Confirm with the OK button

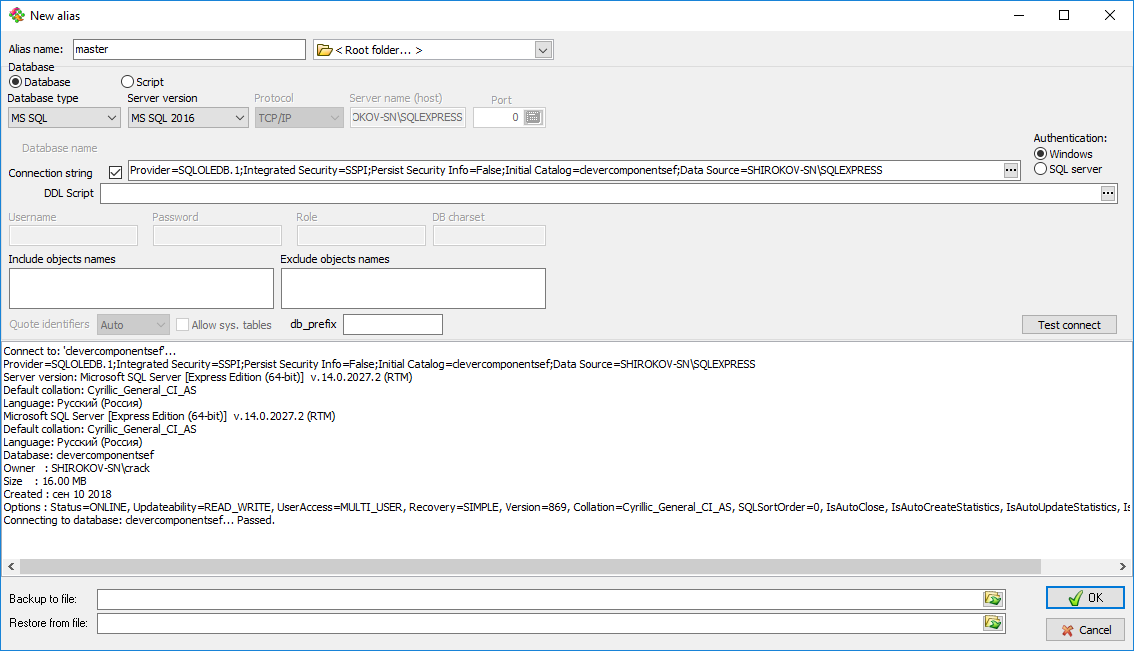pyautogui.click(x=1085, y=598)
